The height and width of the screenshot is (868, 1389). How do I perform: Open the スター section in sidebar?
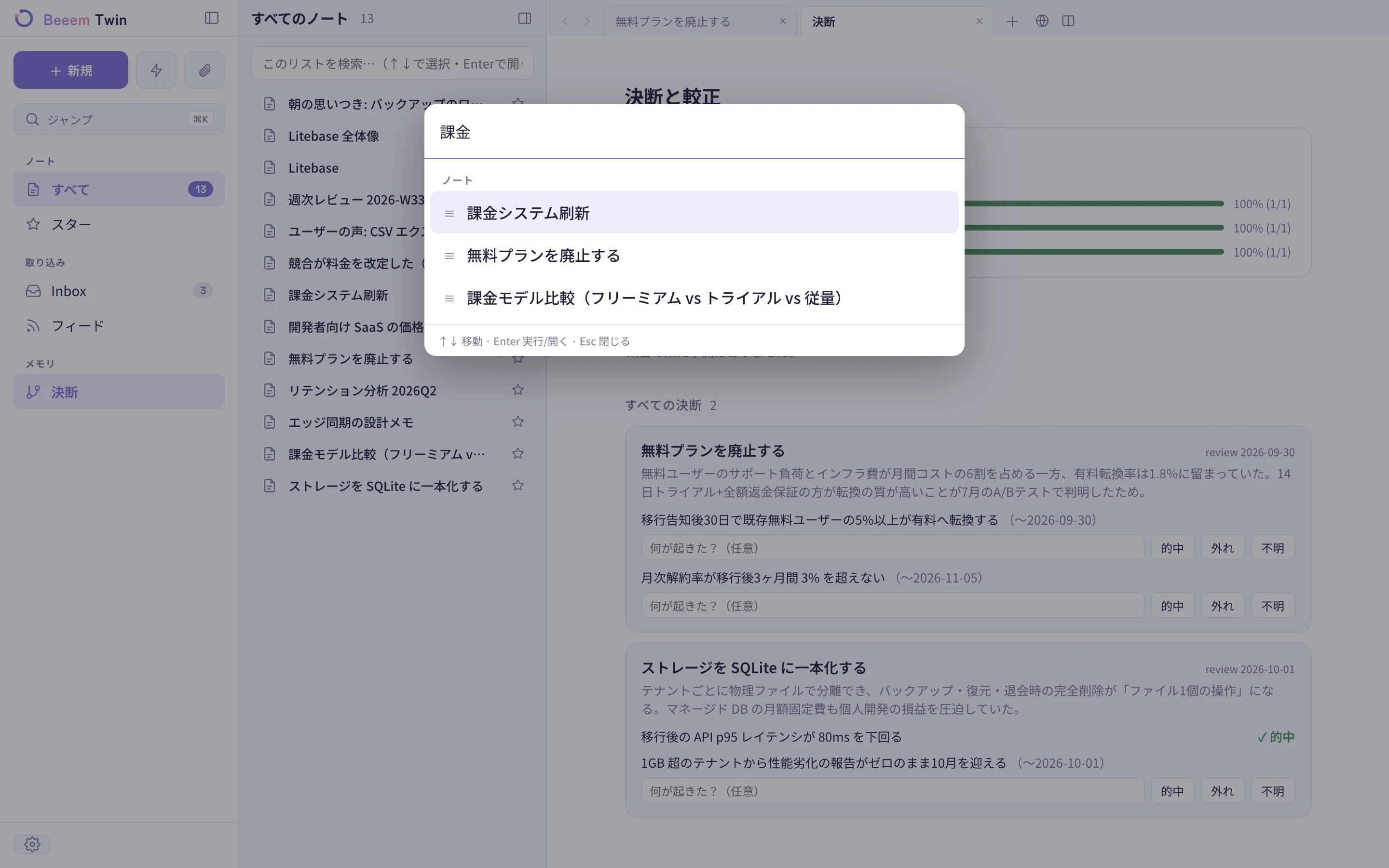point(119,224)
